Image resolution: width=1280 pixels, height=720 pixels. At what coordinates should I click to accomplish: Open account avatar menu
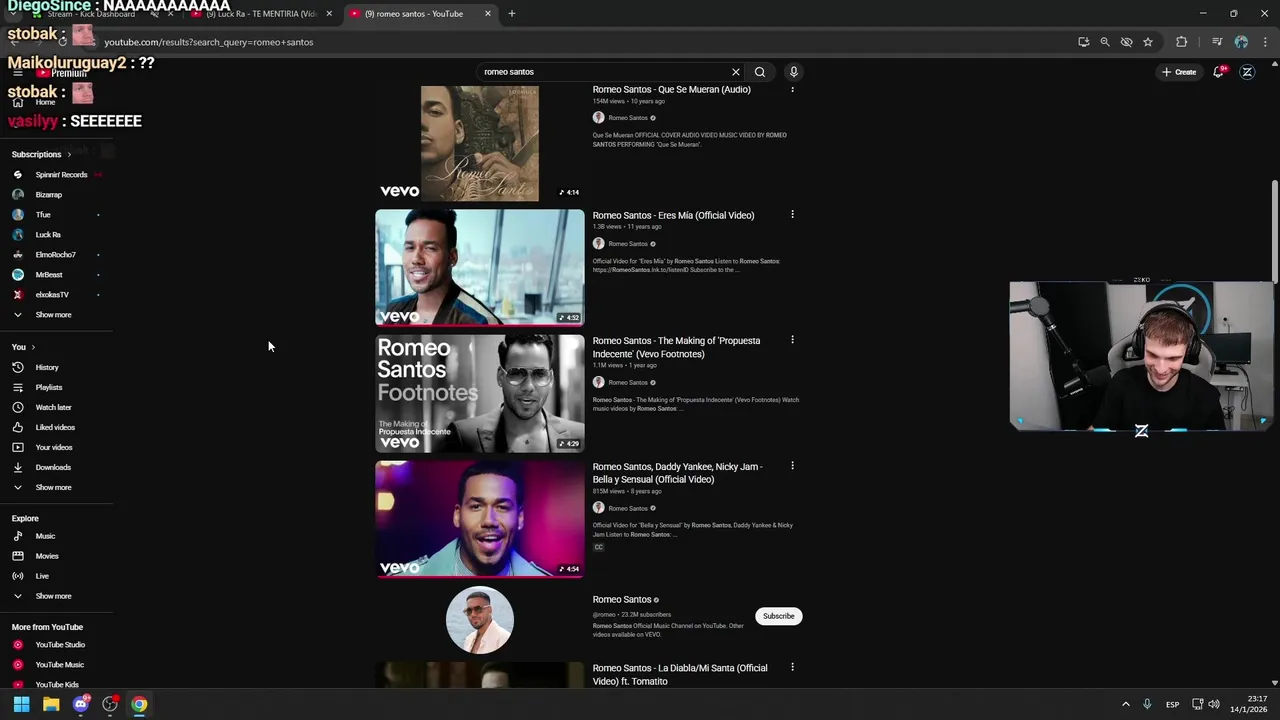(1247, 72)
